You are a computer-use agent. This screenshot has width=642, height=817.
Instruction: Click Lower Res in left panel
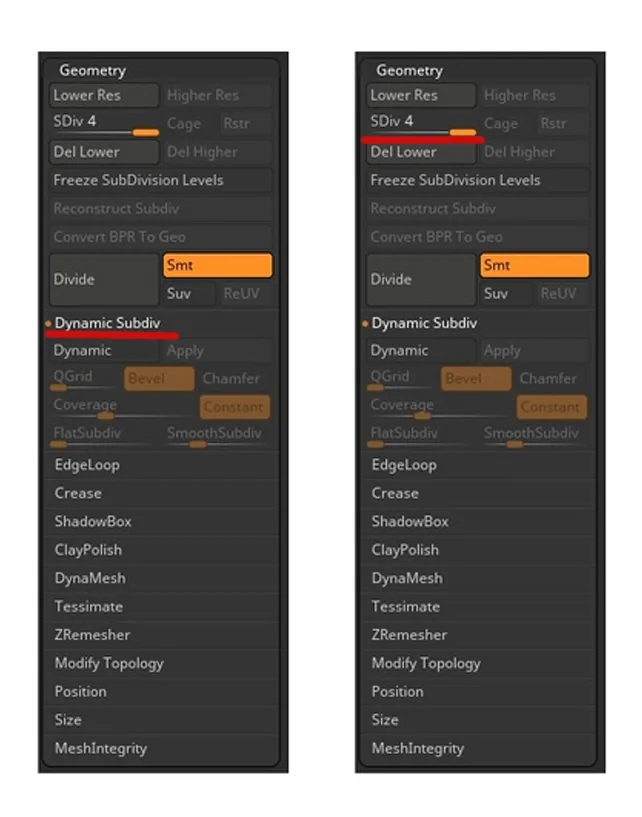click(x=104, y=95)
